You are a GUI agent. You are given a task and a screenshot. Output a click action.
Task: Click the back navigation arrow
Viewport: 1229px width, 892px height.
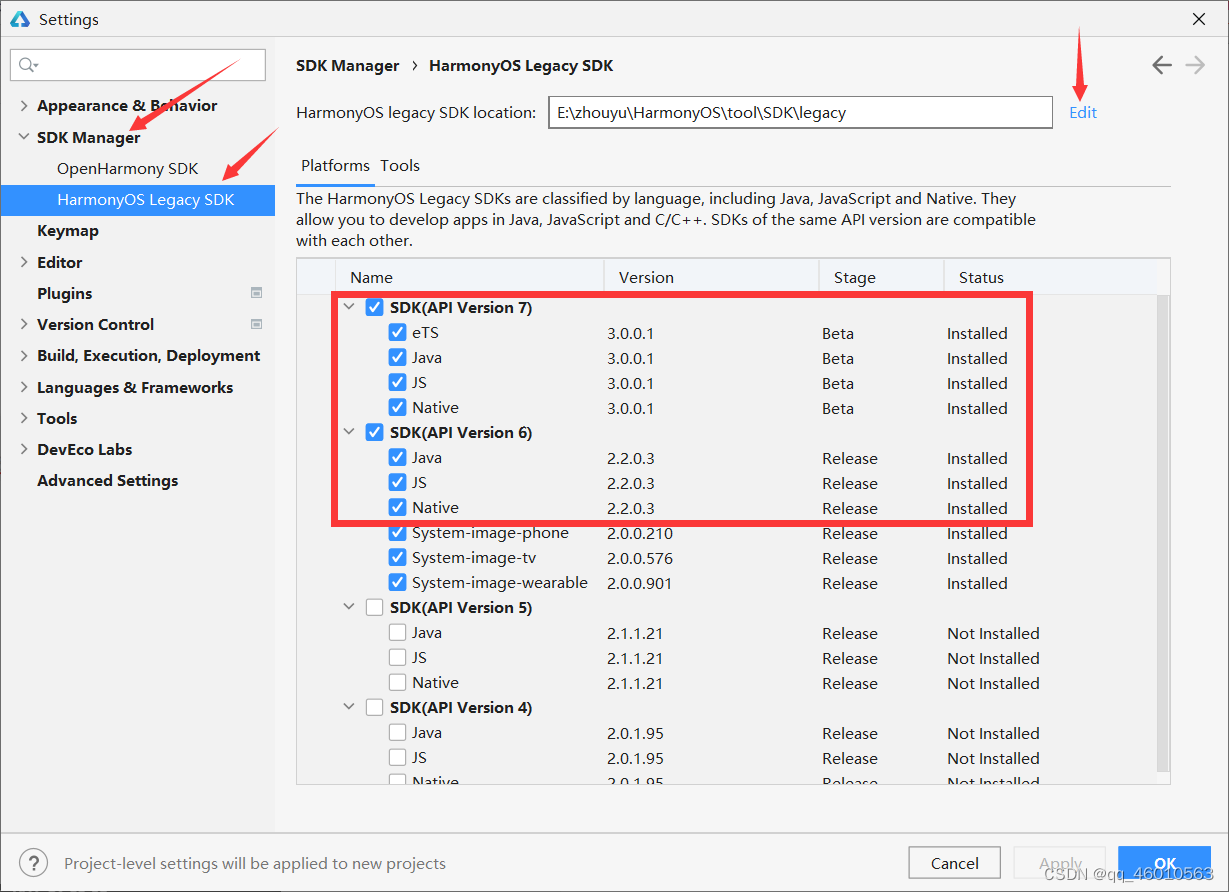(x=1161, y=65)
